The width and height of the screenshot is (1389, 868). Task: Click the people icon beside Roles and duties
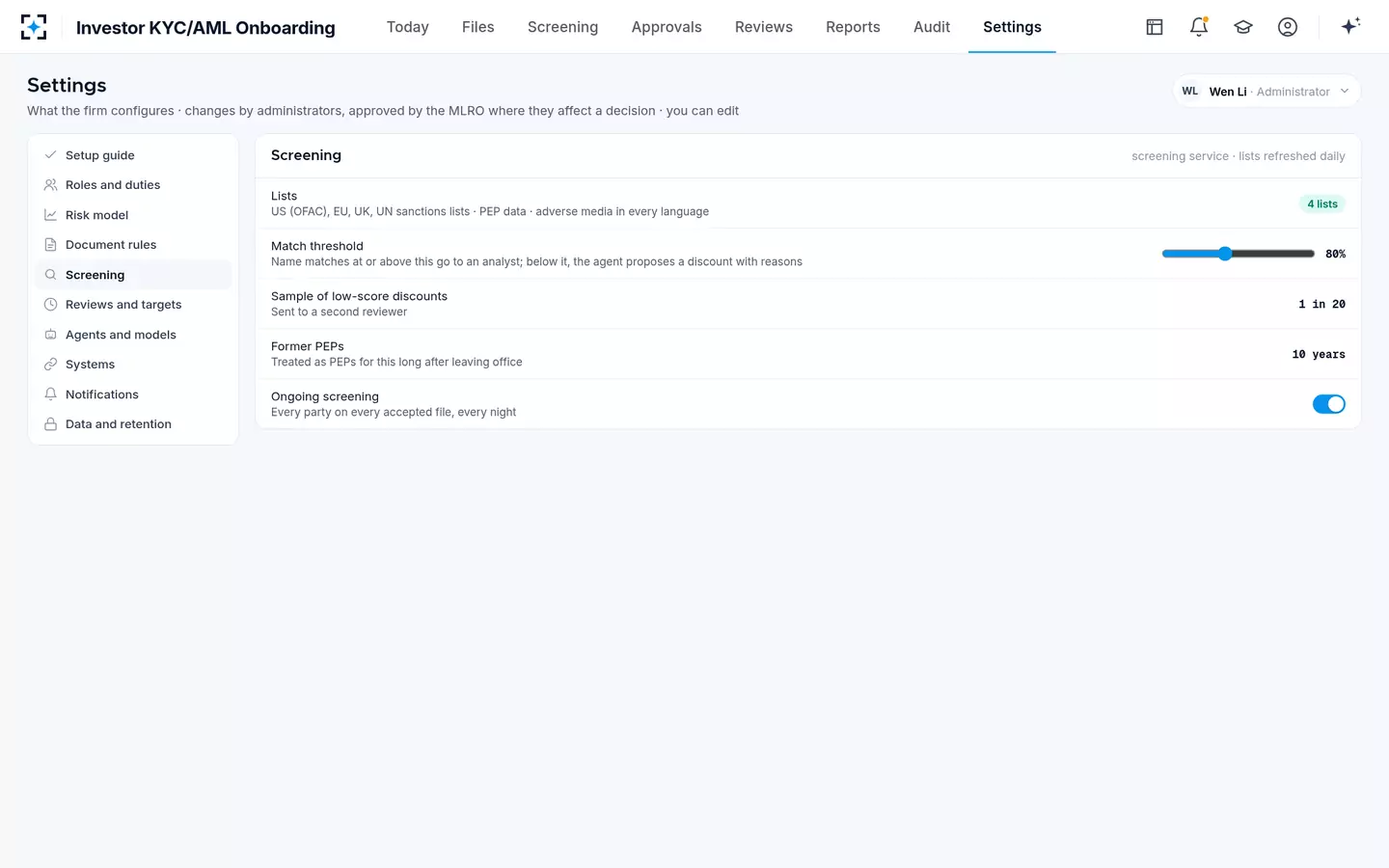[x=50, y=185]
